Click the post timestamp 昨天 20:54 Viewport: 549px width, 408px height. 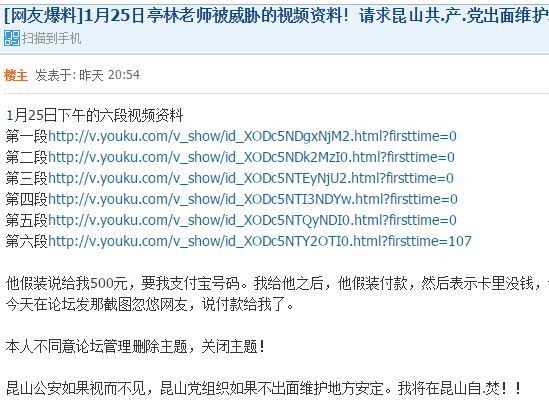click(110, 75)
